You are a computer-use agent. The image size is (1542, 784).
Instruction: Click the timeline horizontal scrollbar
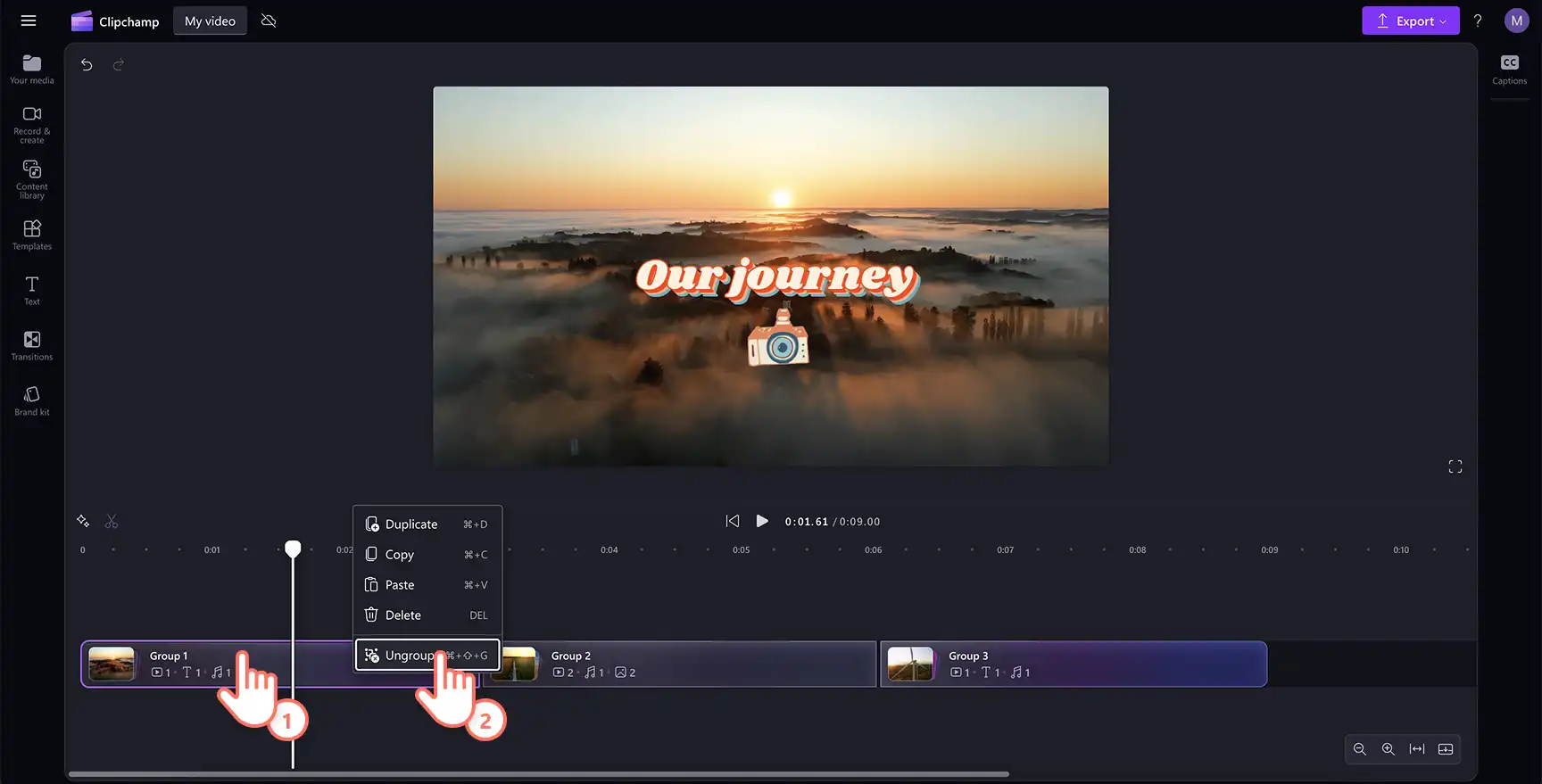pos(539,774)
